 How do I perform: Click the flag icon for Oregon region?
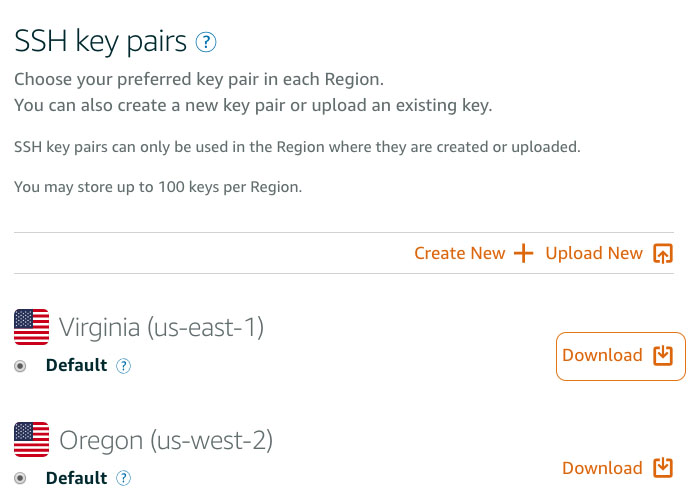tap(32, 440)
